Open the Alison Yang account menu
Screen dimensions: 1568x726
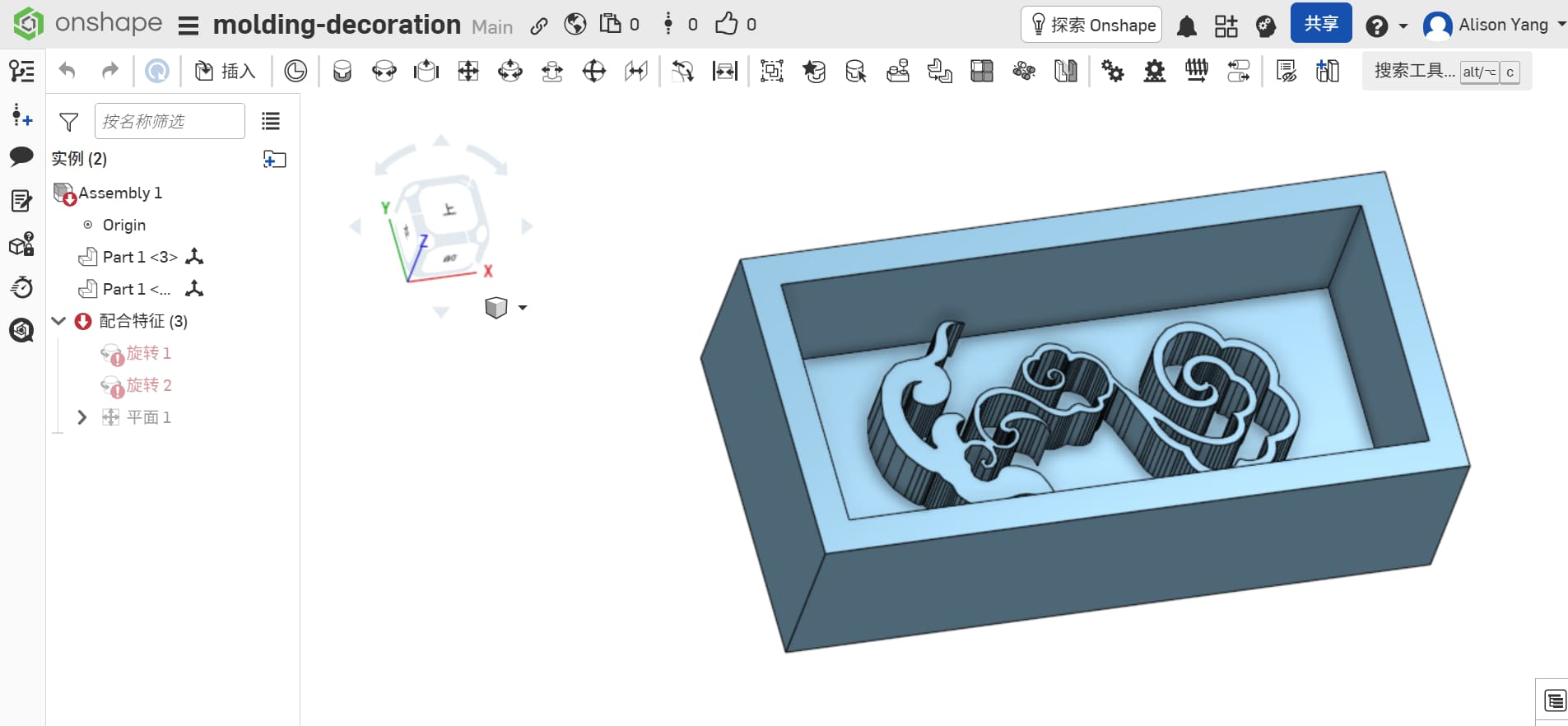[x=1494, y=26]
